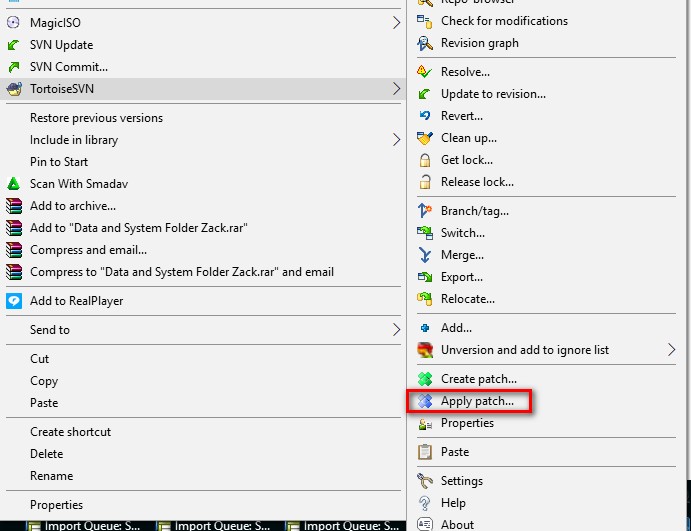This screenshot has height=531, width=691.
Task: Select Rename from context menu
Action: point(52,476)
